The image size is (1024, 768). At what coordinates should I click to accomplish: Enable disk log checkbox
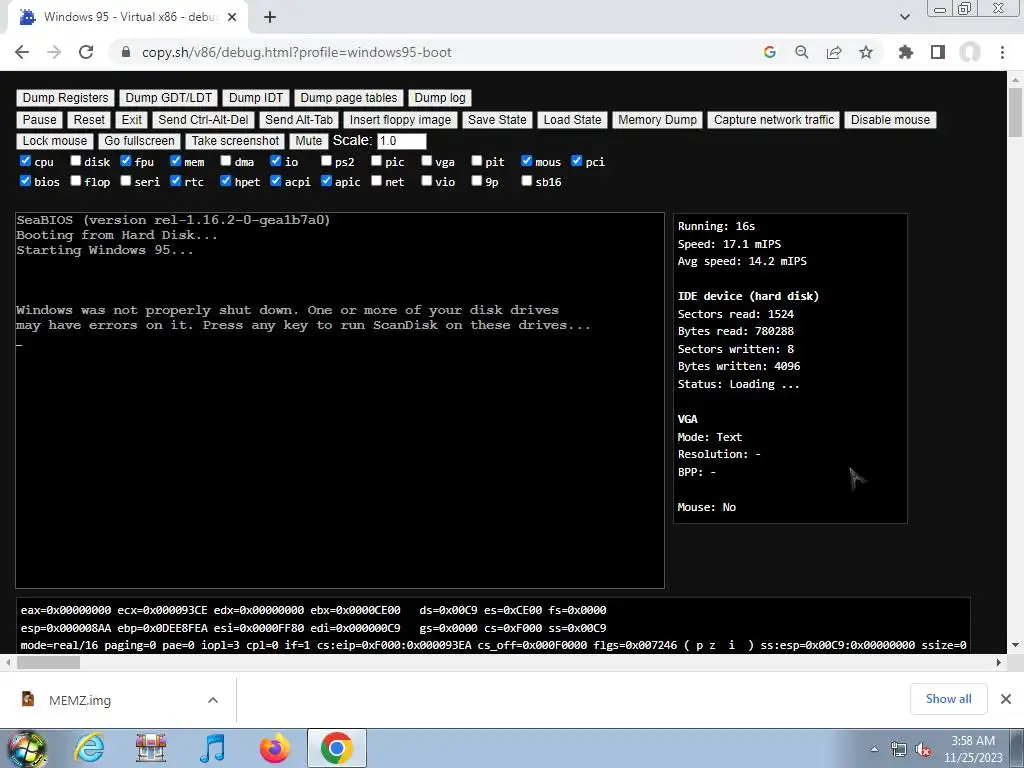pos(76,161)
